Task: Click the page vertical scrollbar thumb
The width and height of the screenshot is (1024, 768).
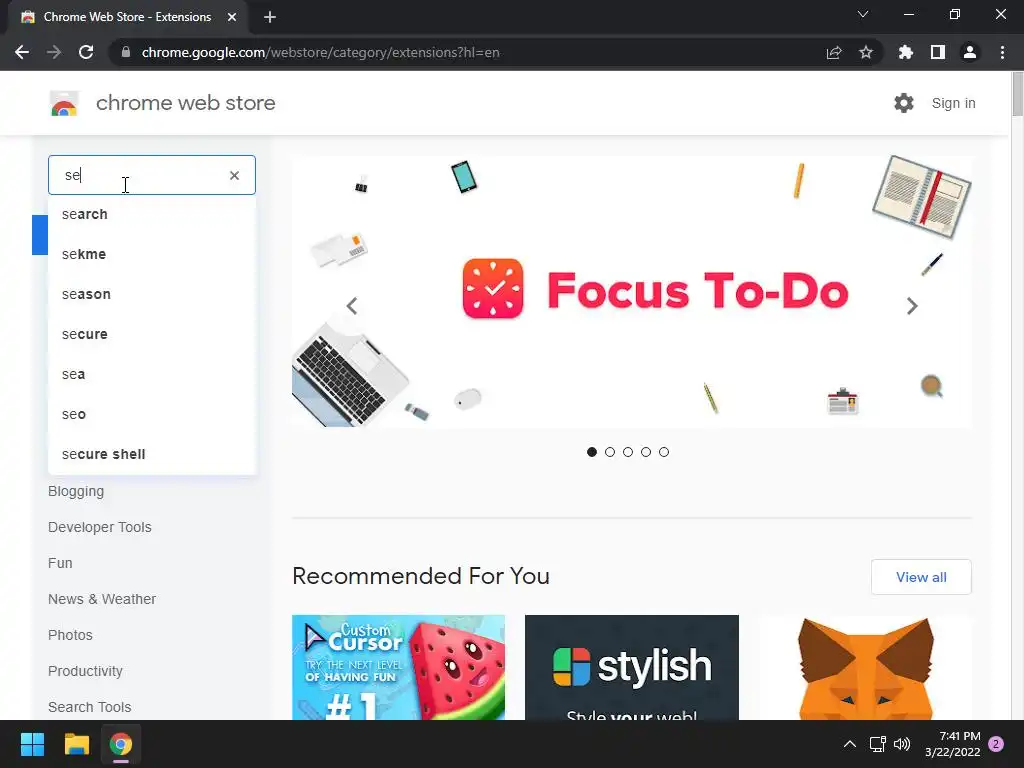Action: pos(1017,95)
